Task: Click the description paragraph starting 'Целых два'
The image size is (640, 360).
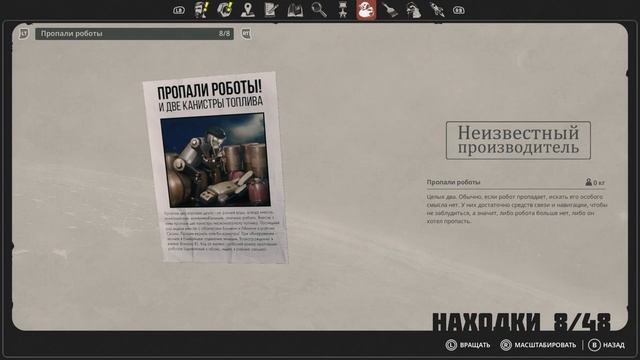Action: (517, 209)
